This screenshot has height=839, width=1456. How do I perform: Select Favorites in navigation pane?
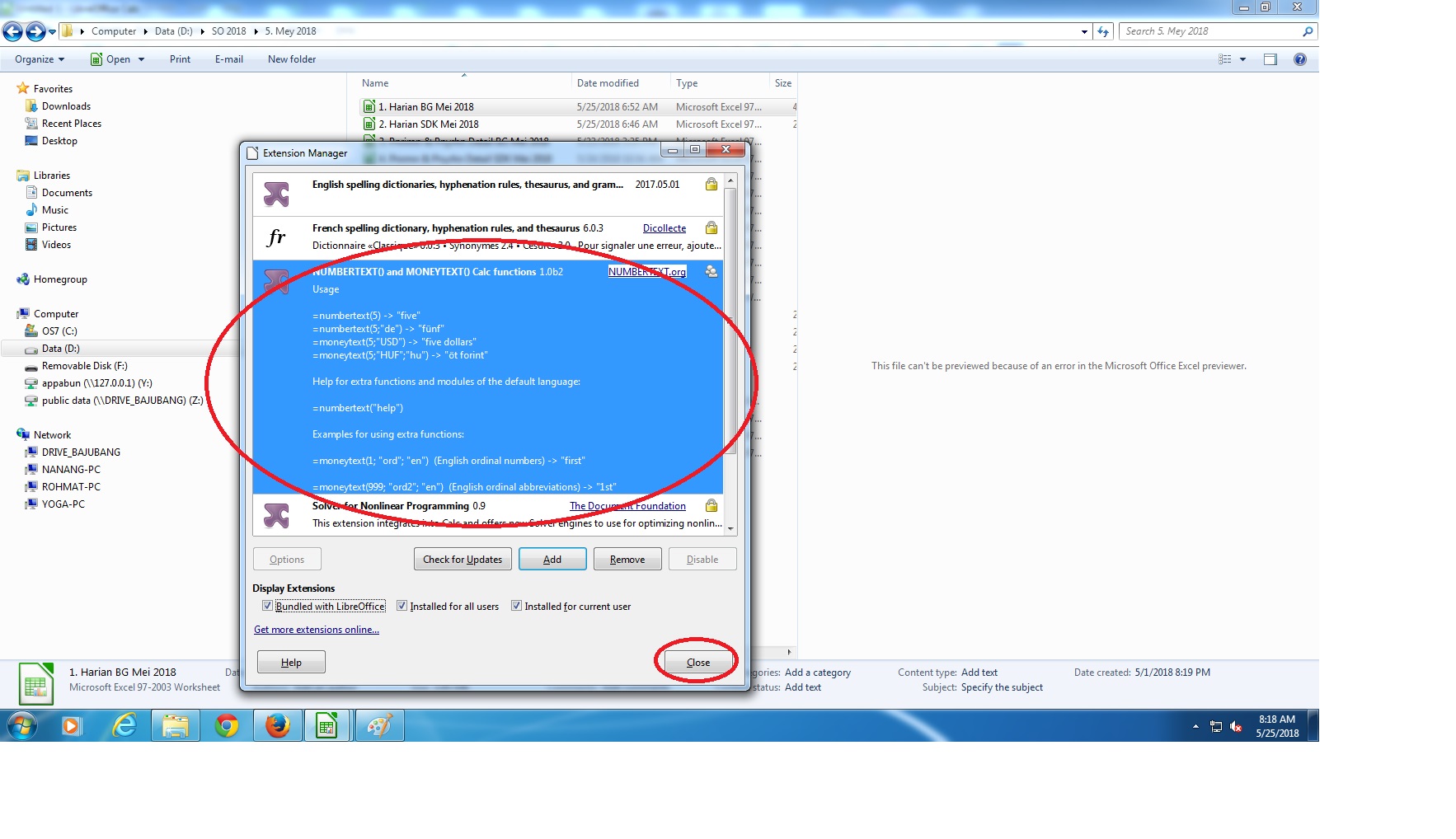tap(53, 89)
